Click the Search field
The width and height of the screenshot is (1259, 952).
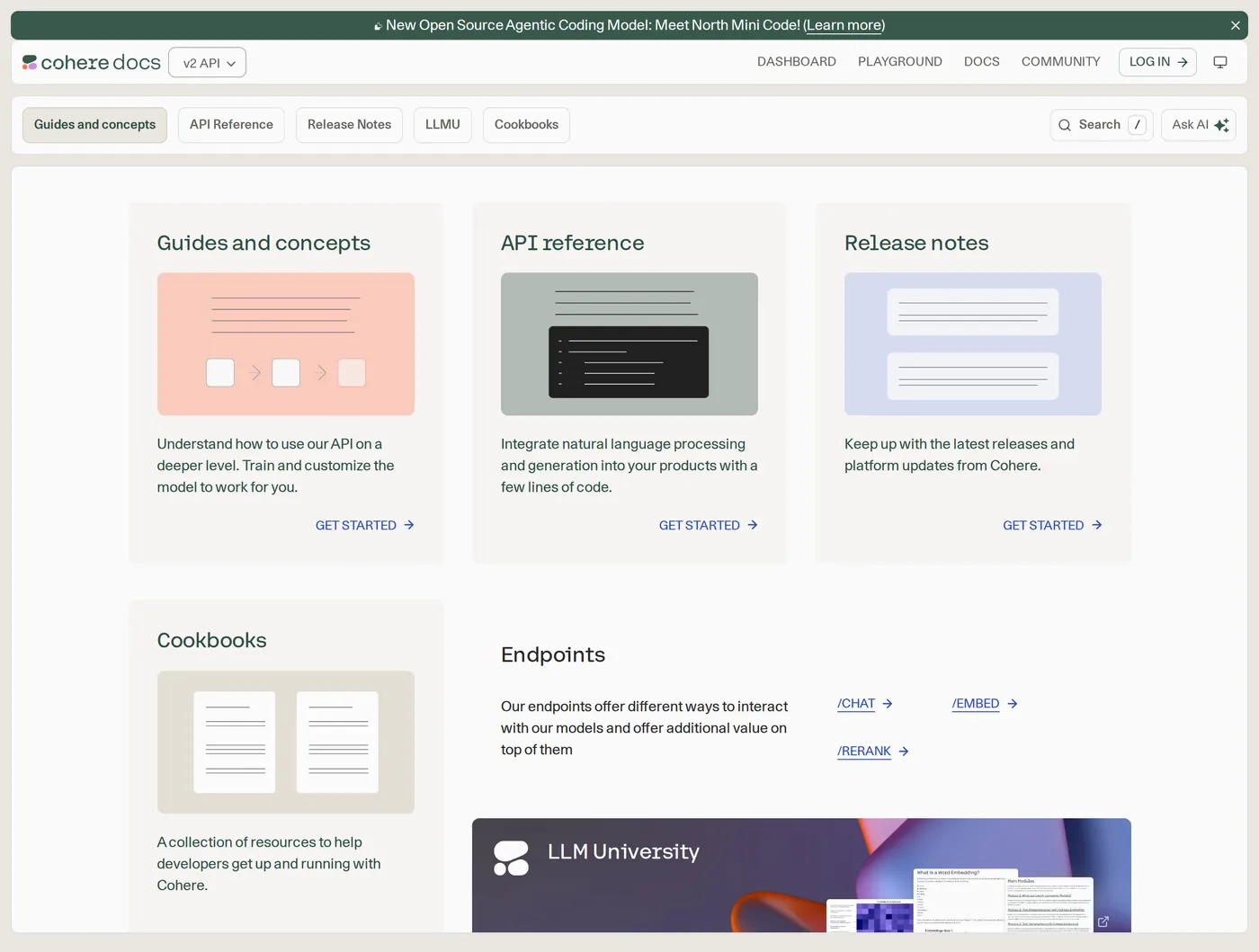(1102, 125)
